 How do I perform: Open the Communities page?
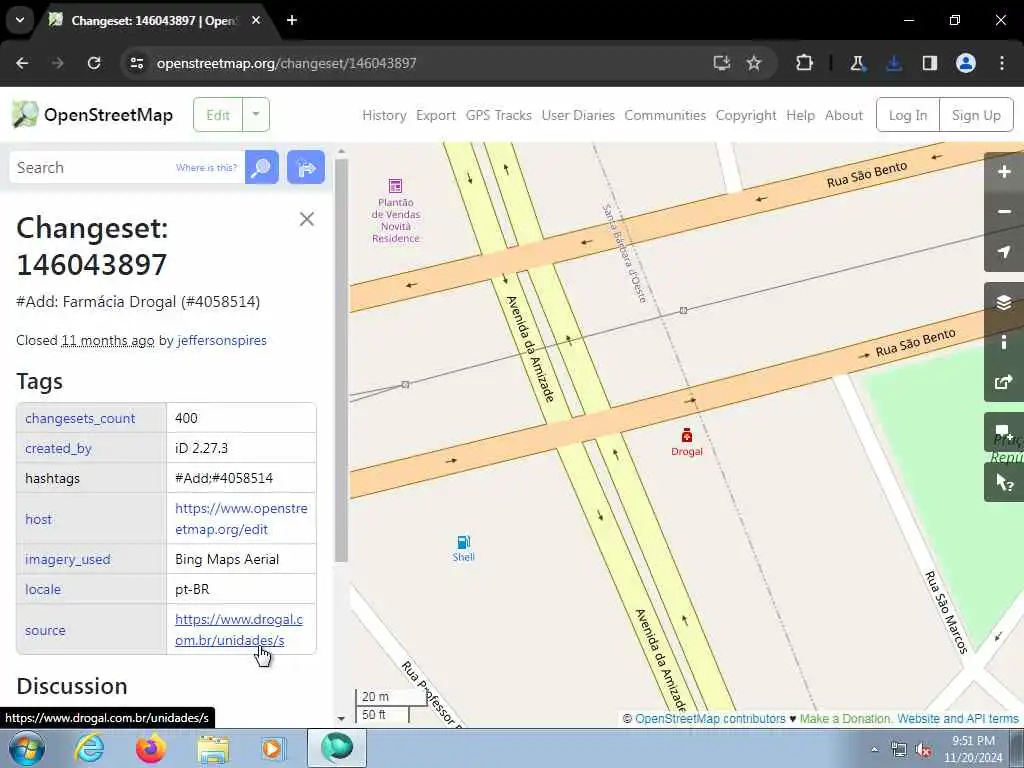pyautogui.click(x=665, y=116)
